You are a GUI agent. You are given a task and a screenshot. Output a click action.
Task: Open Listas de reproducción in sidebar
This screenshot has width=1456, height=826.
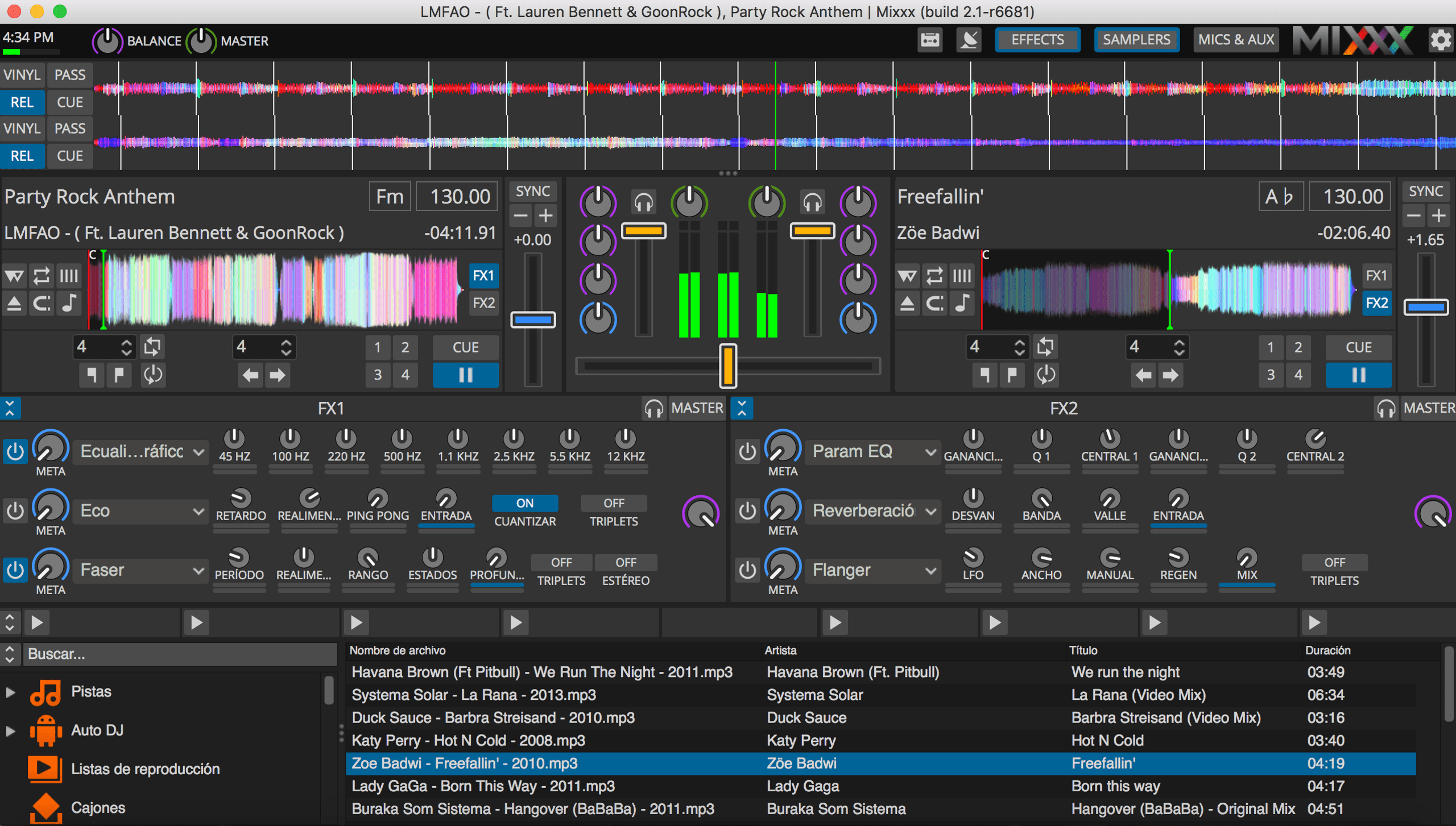click(145, 769)
